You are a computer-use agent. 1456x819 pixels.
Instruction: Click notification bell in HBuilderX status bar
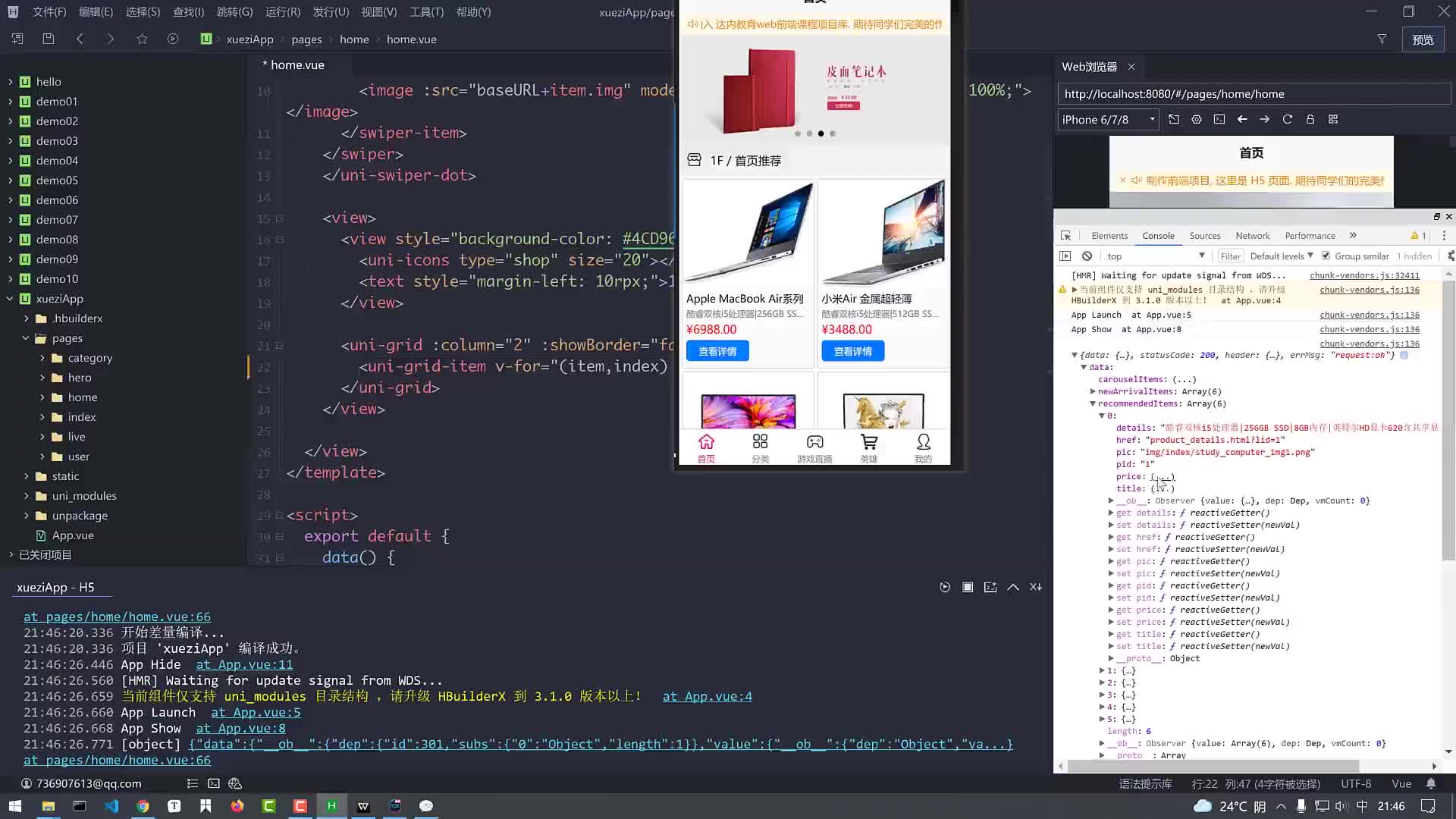point(1431,783)
